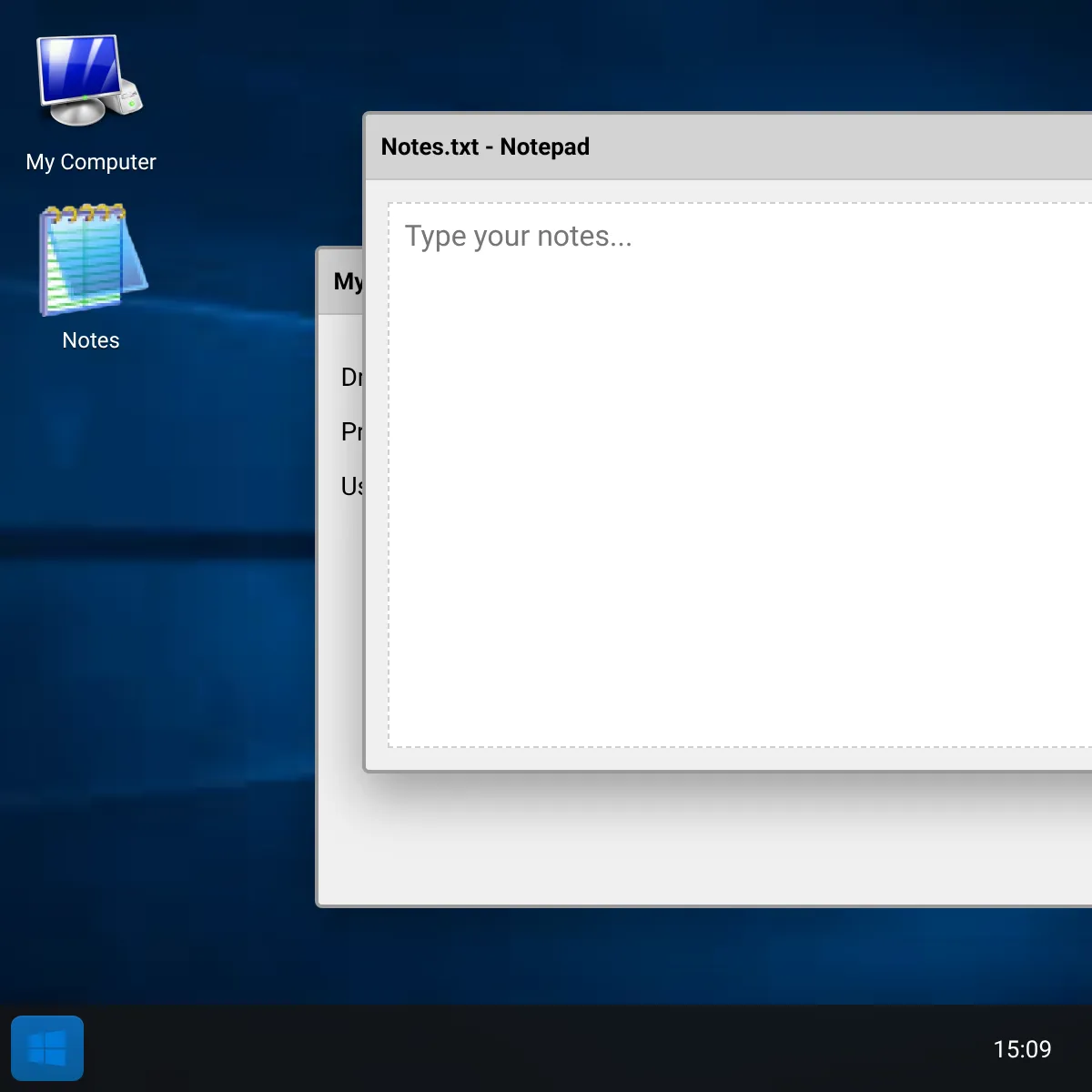Screen dimensions: 1092x1092
Task: Select the Notes desktop label
Action: coord(91,340)
